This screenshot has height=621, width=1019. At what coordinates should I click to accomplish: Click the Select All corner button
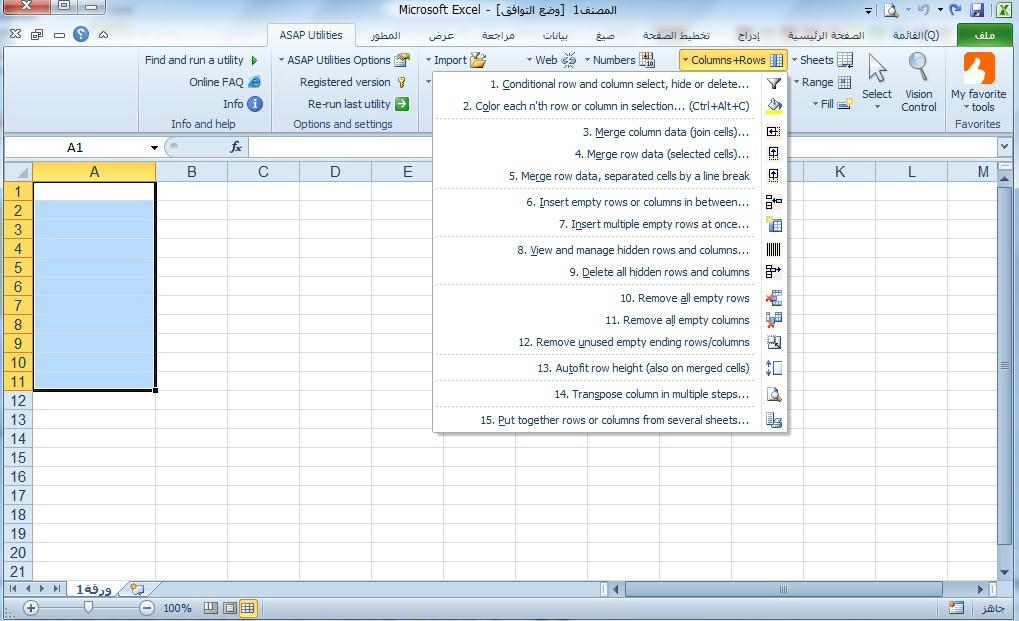point(18,171)
